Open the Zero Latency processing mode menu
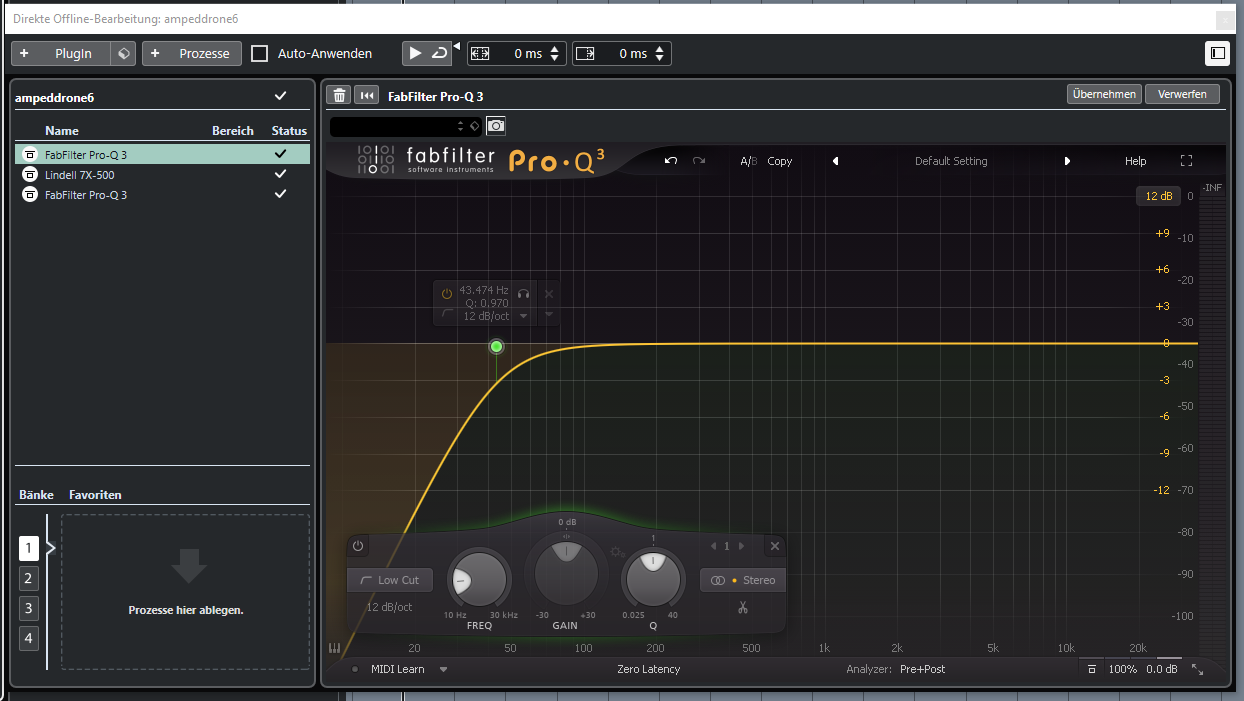 pos(648,669)
